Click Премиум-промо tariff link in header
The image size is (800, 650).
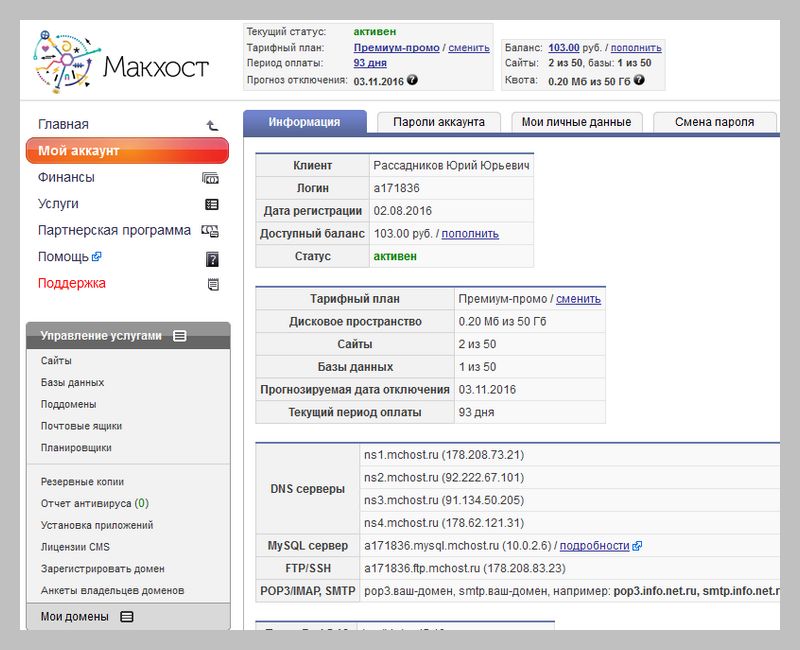[x=396, y=47]
